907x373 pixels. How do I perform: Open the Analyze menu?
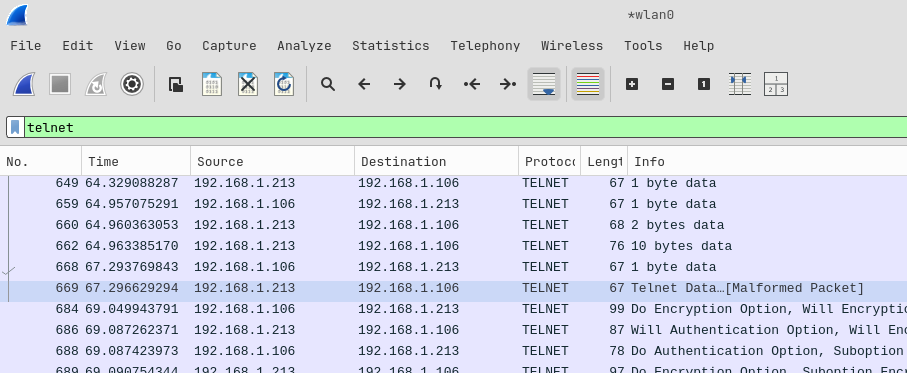point(304,46)
